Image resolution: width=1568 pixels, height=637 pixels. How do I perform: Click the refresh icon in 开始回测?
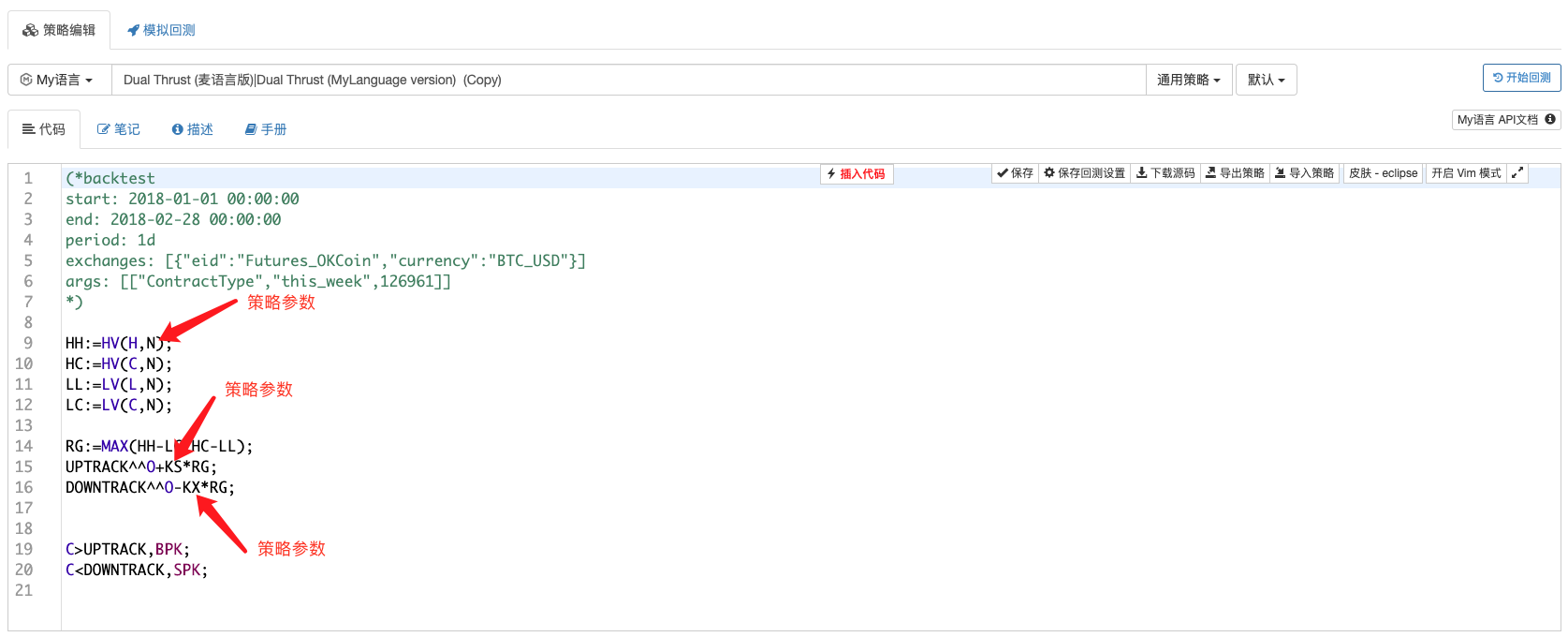tap(1498, 78)
